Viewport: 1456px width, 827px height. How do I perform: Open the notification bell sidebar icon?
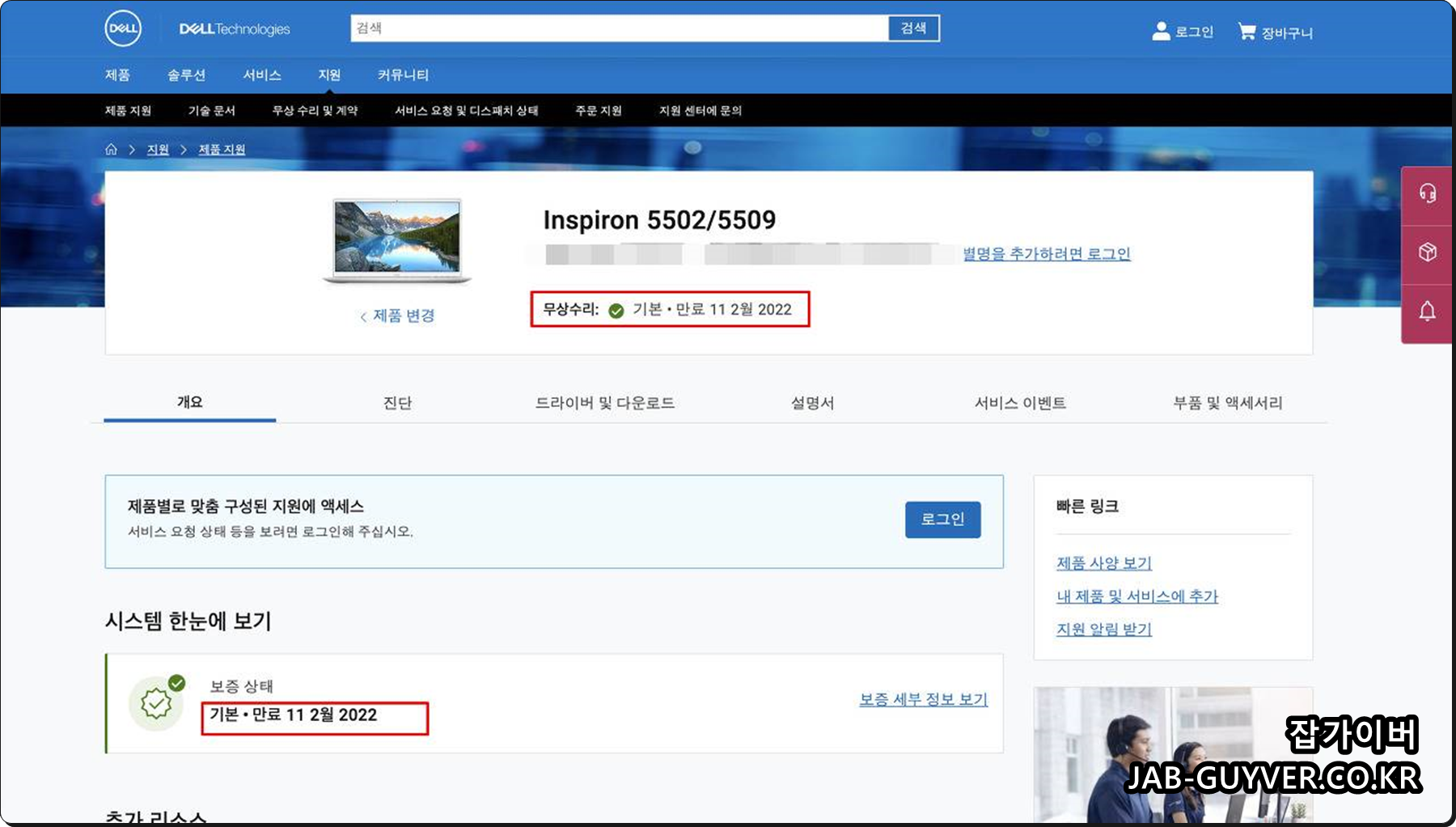1428,311
